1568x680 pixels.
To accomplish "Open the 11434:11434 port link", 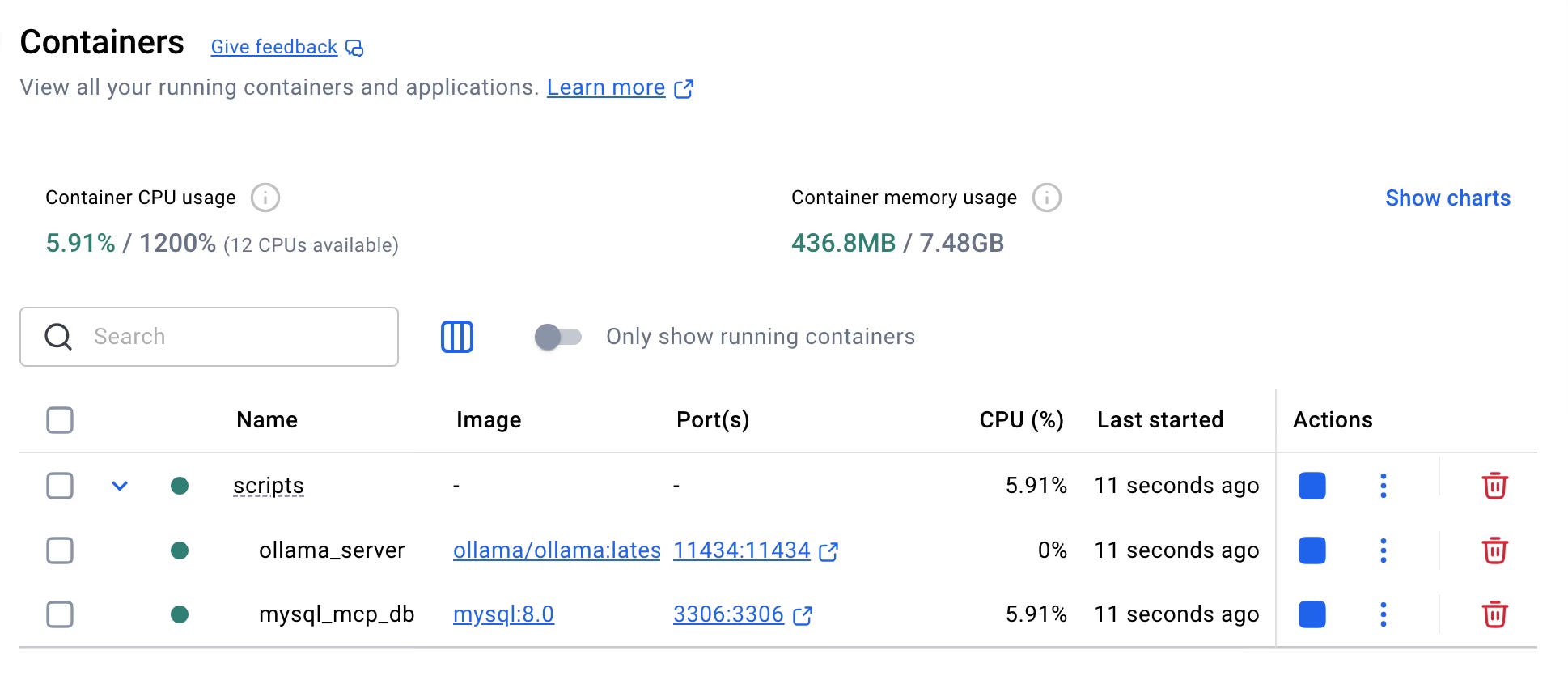I will click(741, 550).
